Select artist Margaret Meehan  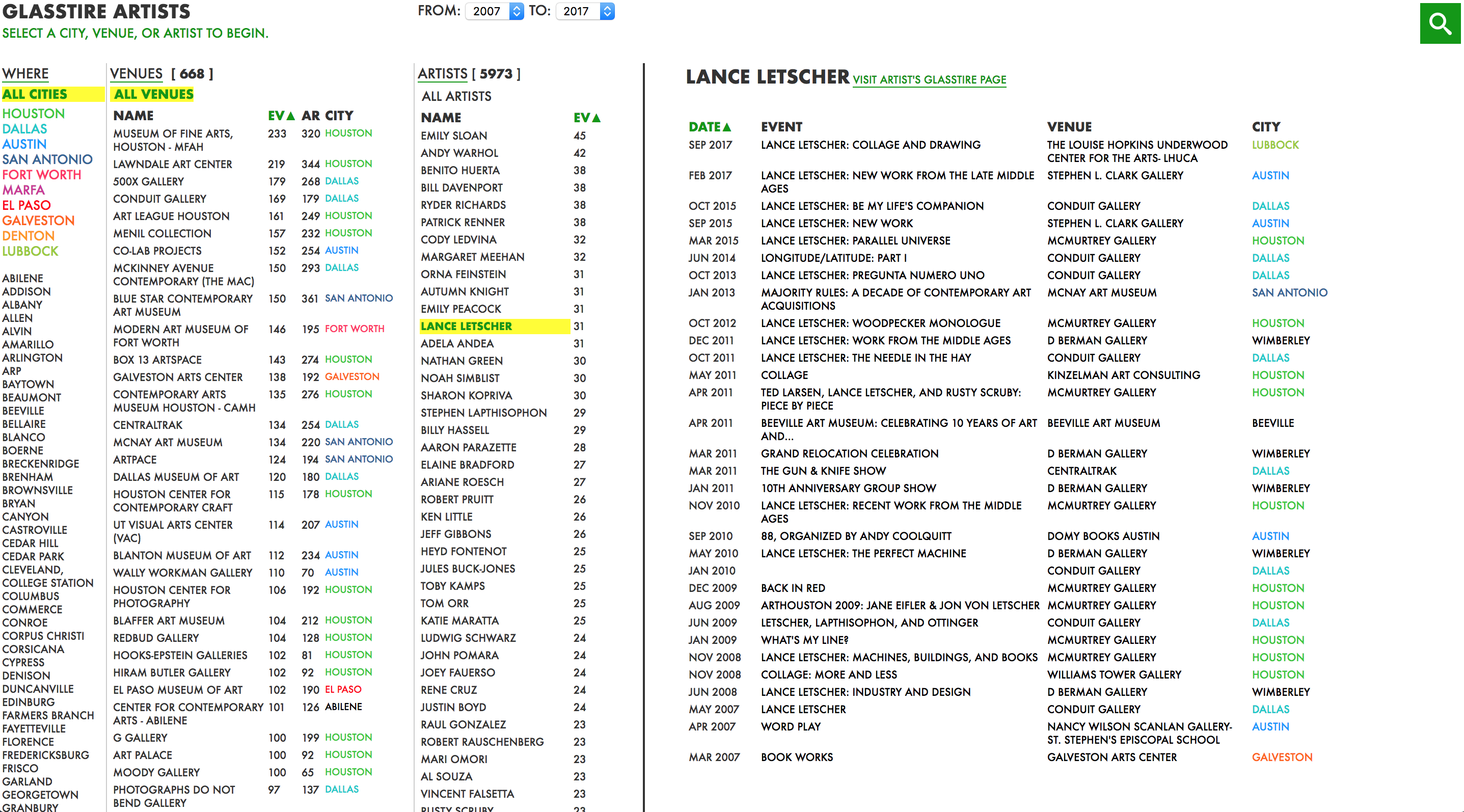point(472,257)
